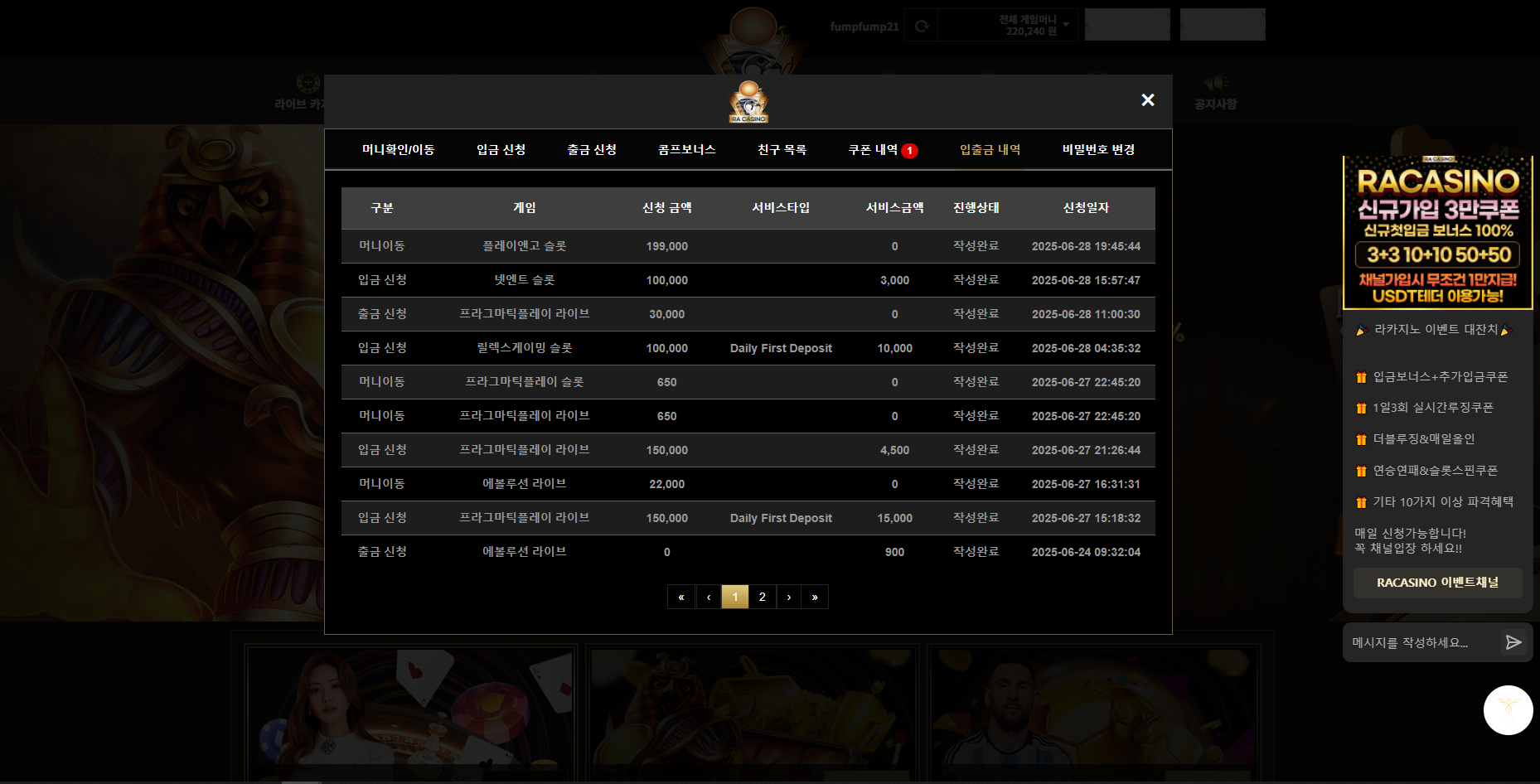Open the 비밀번호 변경 tab
The image size is (1540, 784).
[1098, 150]
